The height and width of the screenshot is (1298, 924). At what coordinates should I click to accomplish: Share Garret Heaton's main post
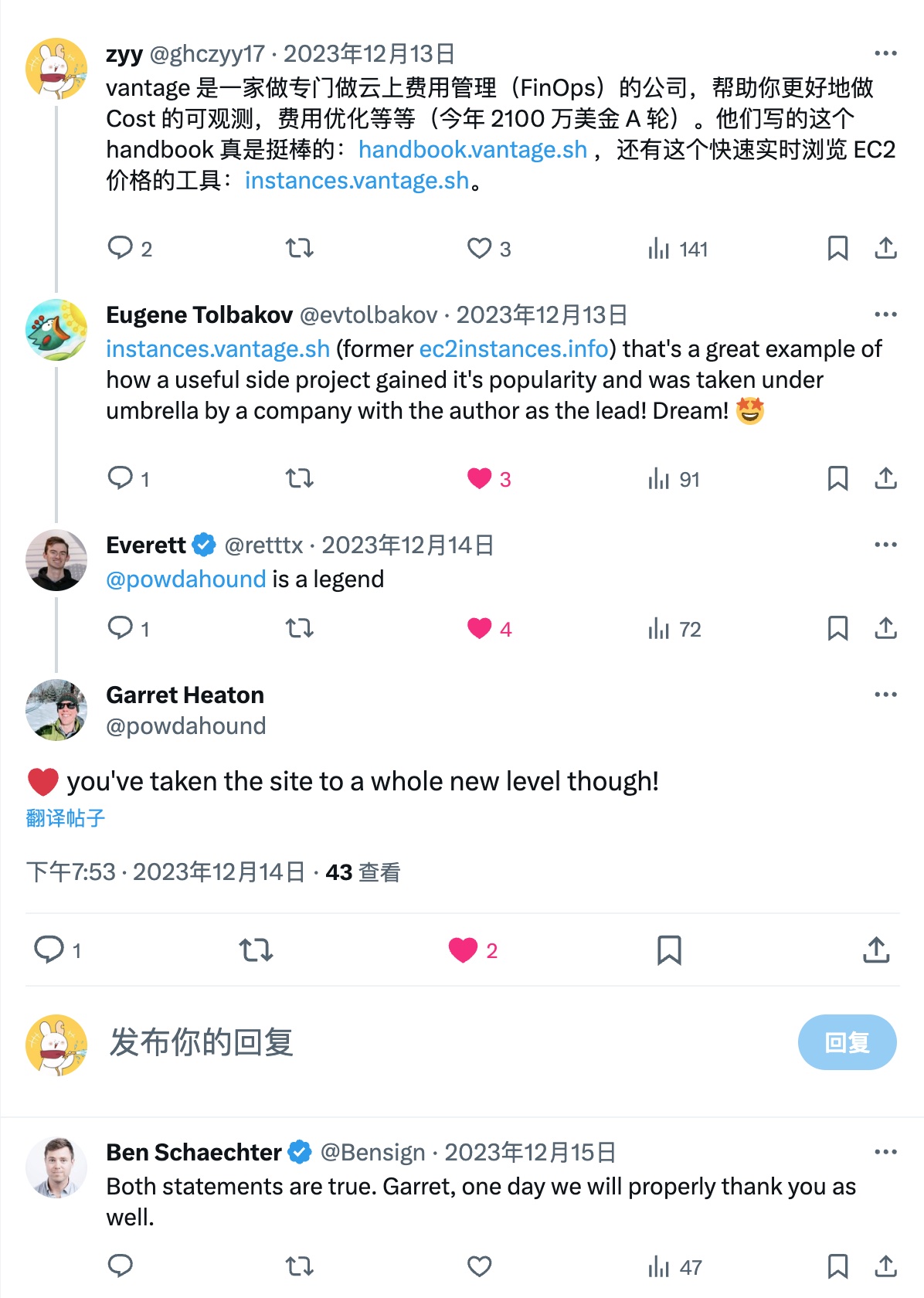click(x=876, y=950)
